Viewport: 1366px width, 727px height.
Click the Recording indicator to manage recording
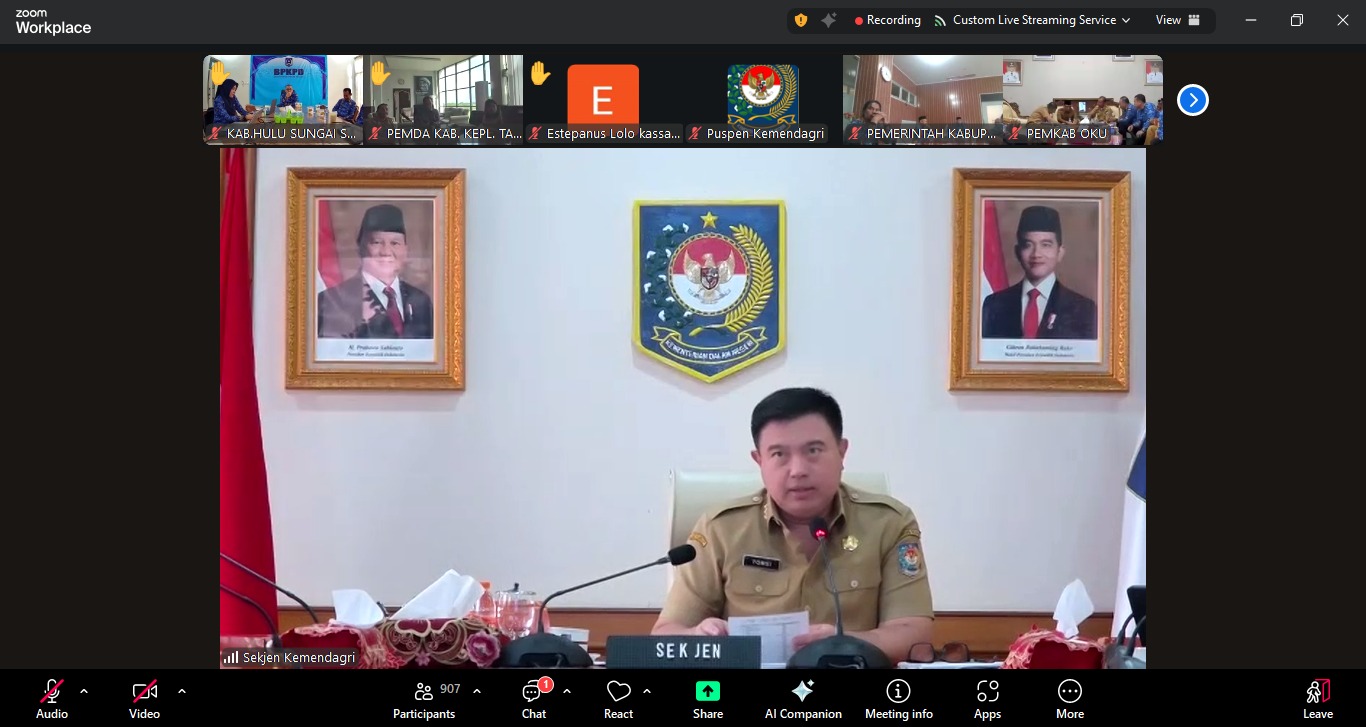click(886, 19)
